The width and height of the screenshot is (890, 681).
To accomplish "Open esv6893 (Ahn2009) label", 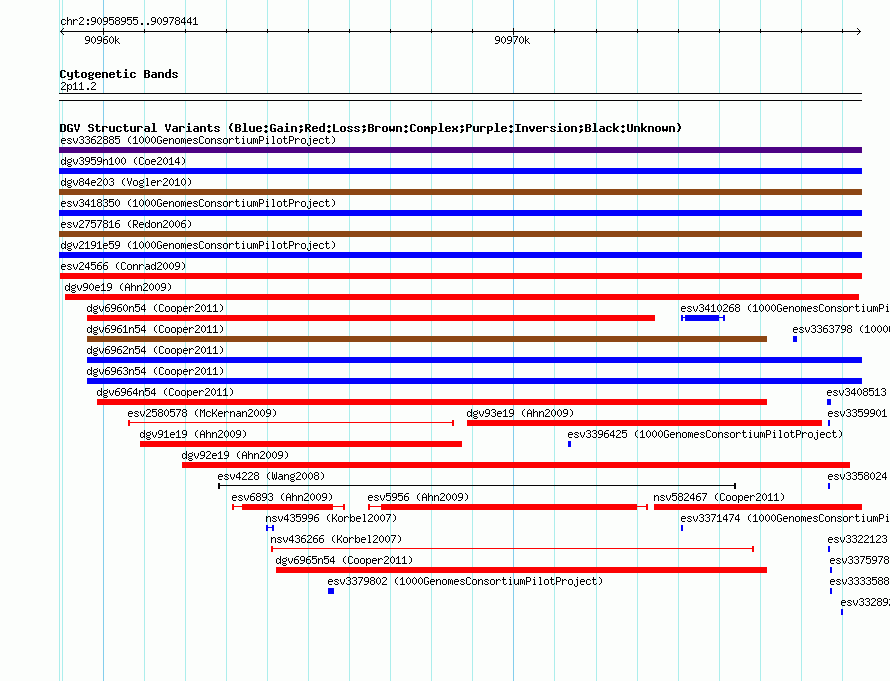I will point(282,497).
